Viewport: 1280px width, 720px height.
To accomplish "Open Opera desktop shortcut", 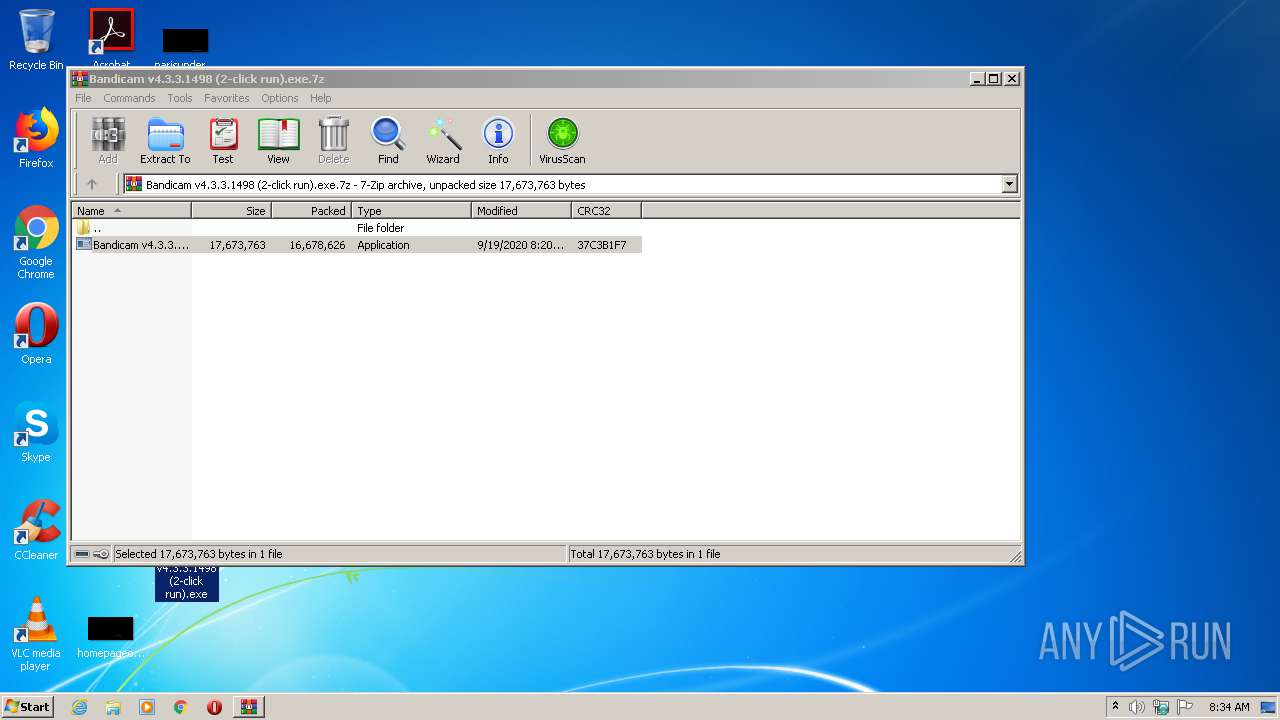I will pyautogui.click(x=36, y=334).
